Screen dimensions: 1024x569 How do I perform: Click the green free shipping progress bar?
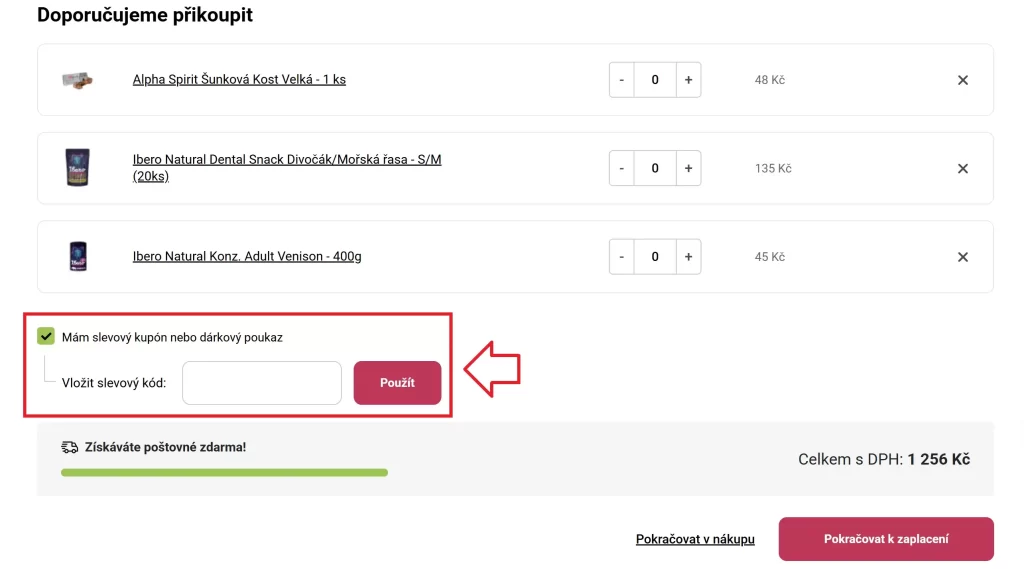coord(224,472)
